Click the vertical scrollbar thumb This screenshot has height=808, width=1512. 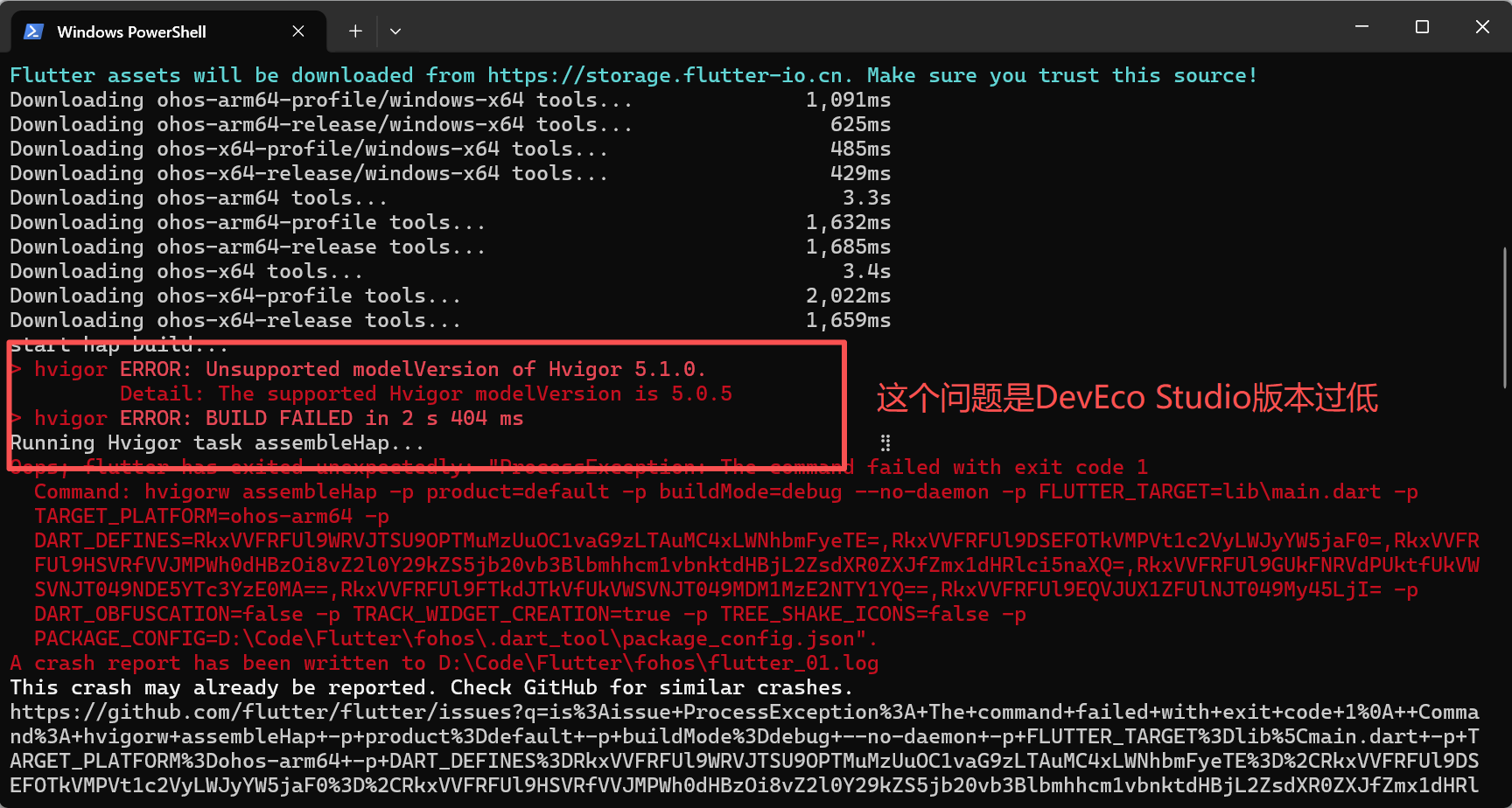(1505, 318)
